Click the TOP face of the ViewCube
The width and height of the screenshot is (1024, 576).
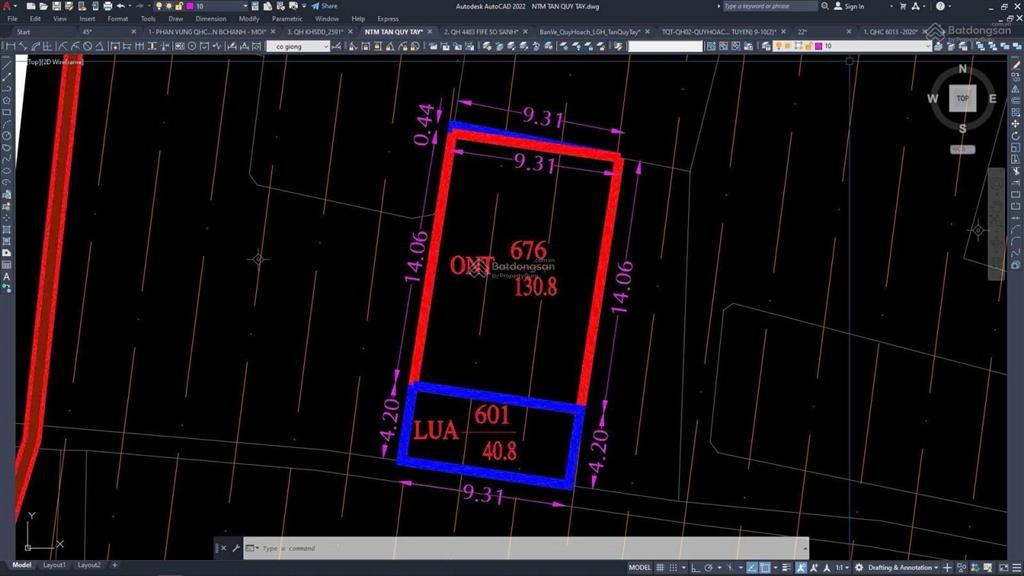pyautogui.click(x=962, y=99)
